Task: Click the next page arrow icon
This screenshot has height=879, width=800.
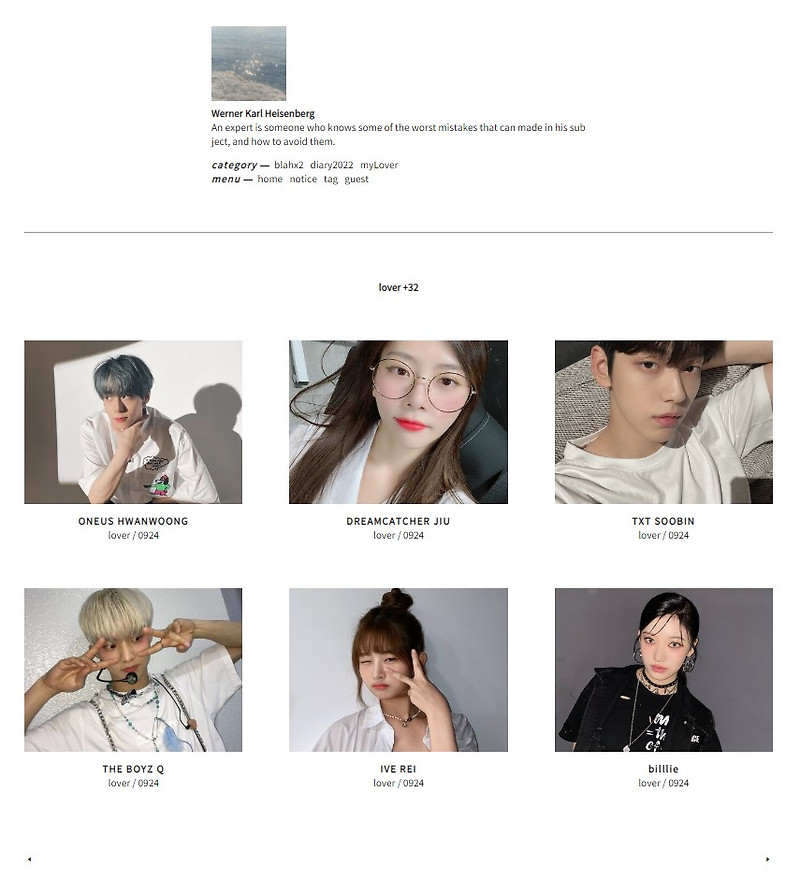Action: 767,859
